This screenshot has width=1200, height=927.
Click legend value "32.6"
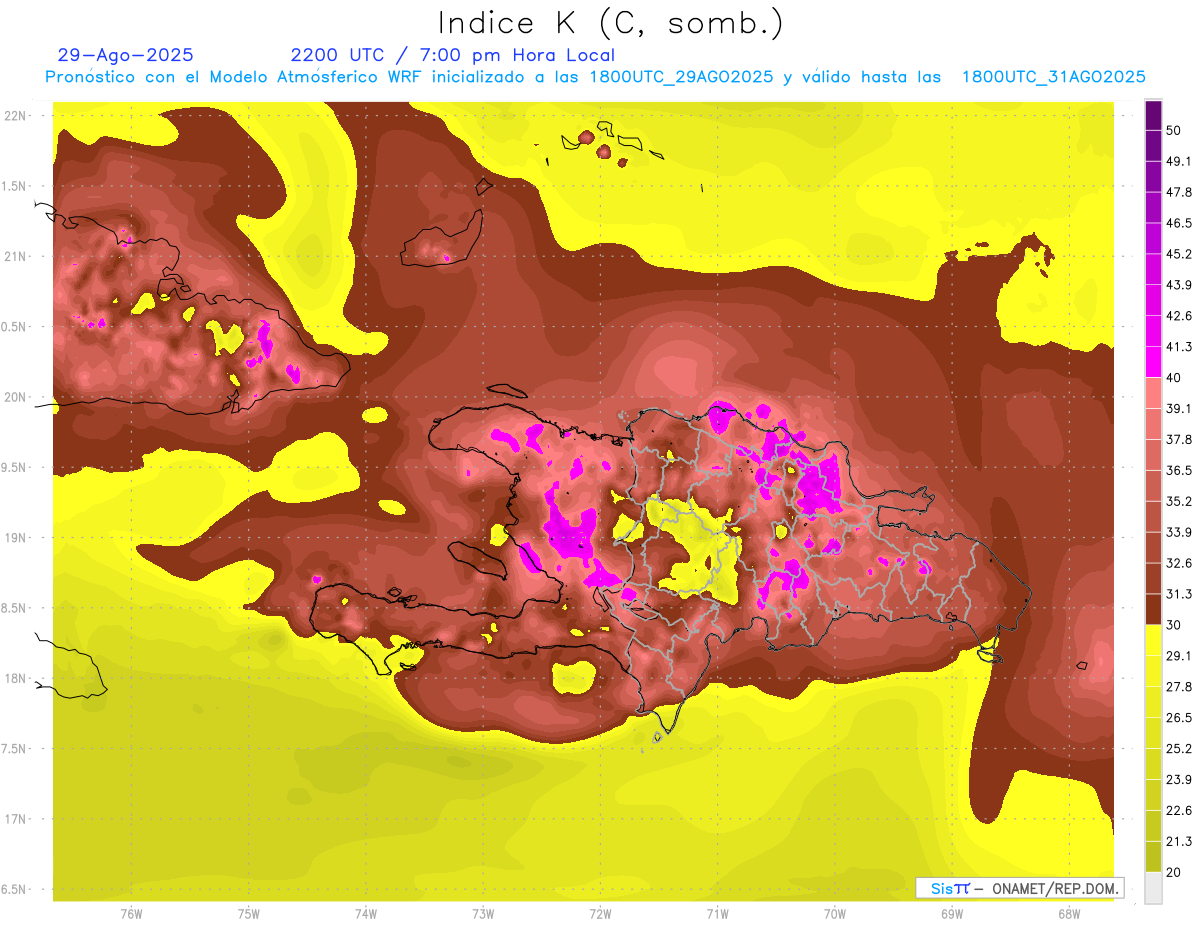(x=1178, y=563)
